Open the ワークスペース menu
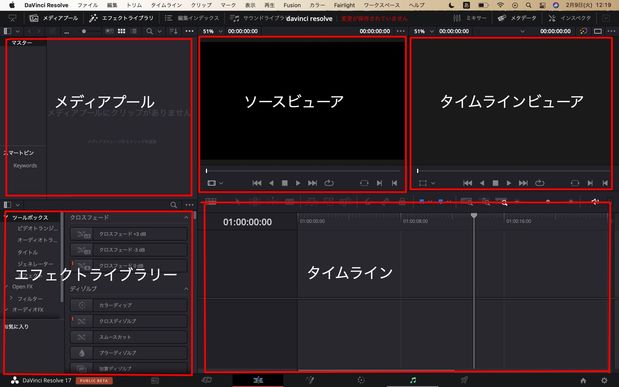The width and height of the screenshot is (619, 387). pyautogui.click(x=381, y=5)
